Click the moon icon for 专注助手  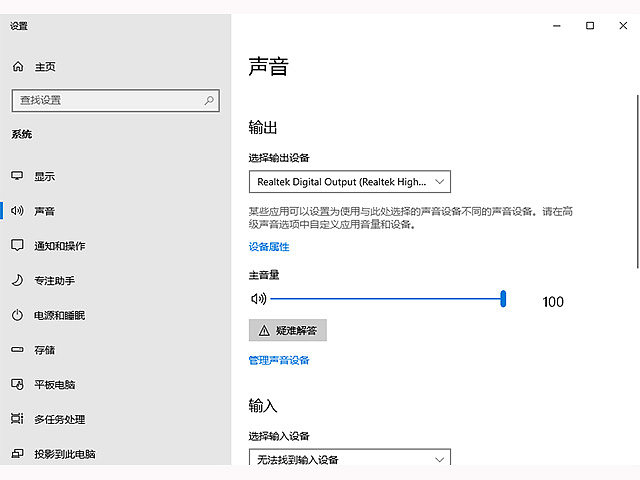[x=17, y=280]
